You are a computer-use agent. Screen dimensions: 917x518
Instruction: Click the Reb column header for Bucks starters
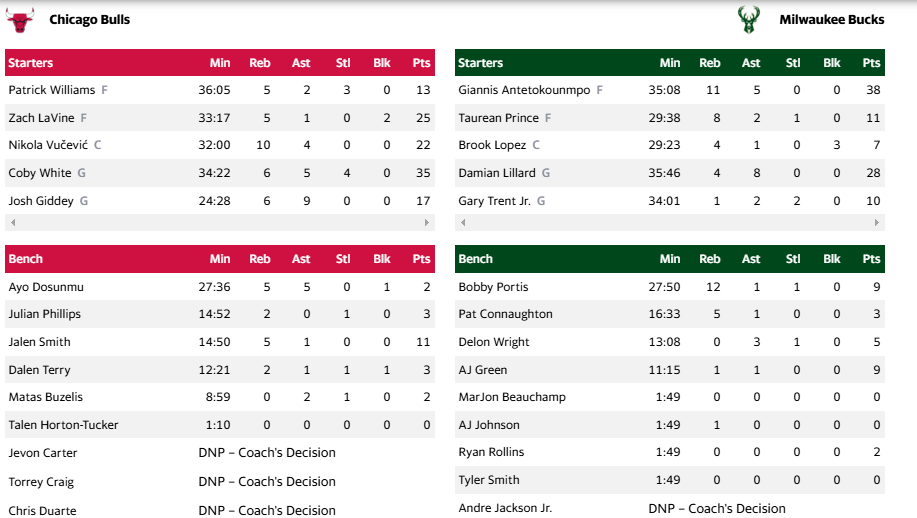709,63
